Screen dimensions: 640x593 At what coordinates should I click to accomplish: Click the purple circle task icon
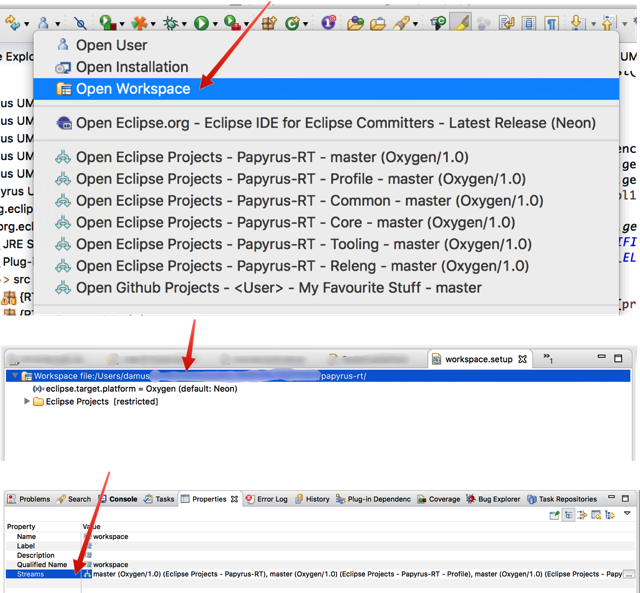coord(329,22)
